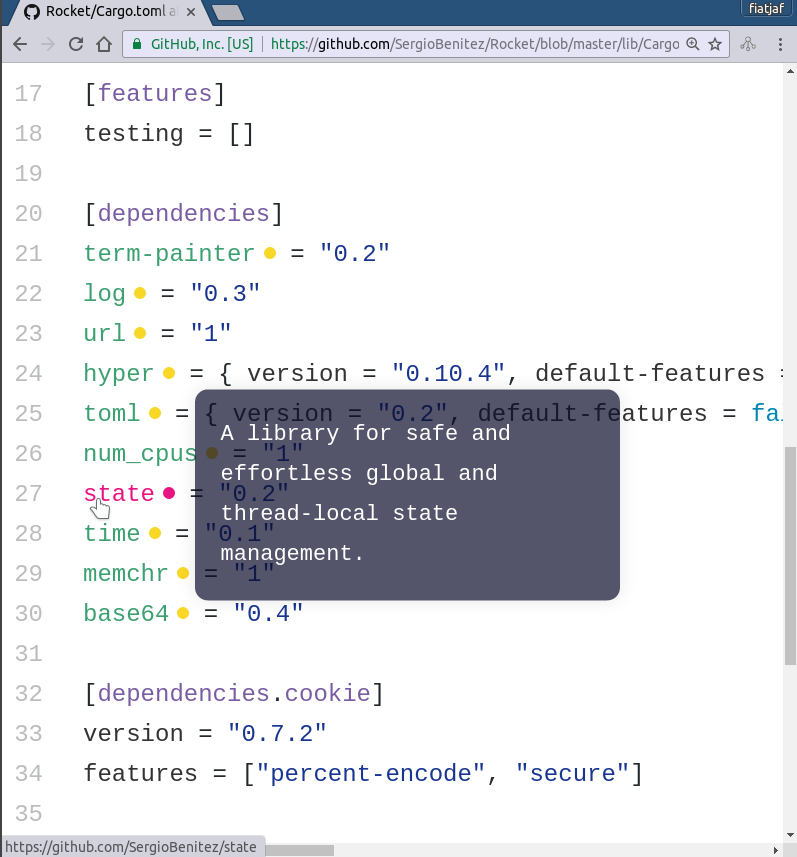Click the "percent-encode" feature string
This screenshot has width=797, height=857.
[x=371, y=773]
